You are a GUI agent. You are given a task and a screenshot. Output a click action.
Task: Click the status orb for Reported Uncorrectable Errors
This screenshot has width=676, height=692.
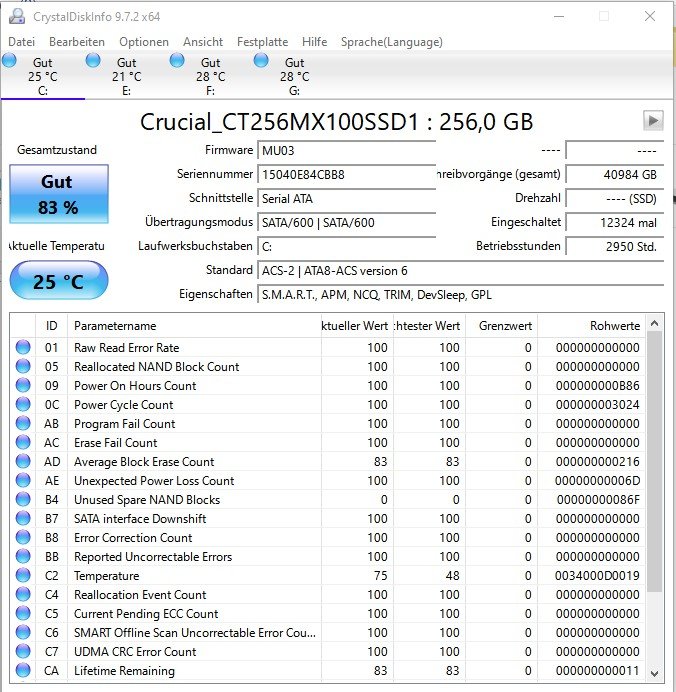point(23,556)
